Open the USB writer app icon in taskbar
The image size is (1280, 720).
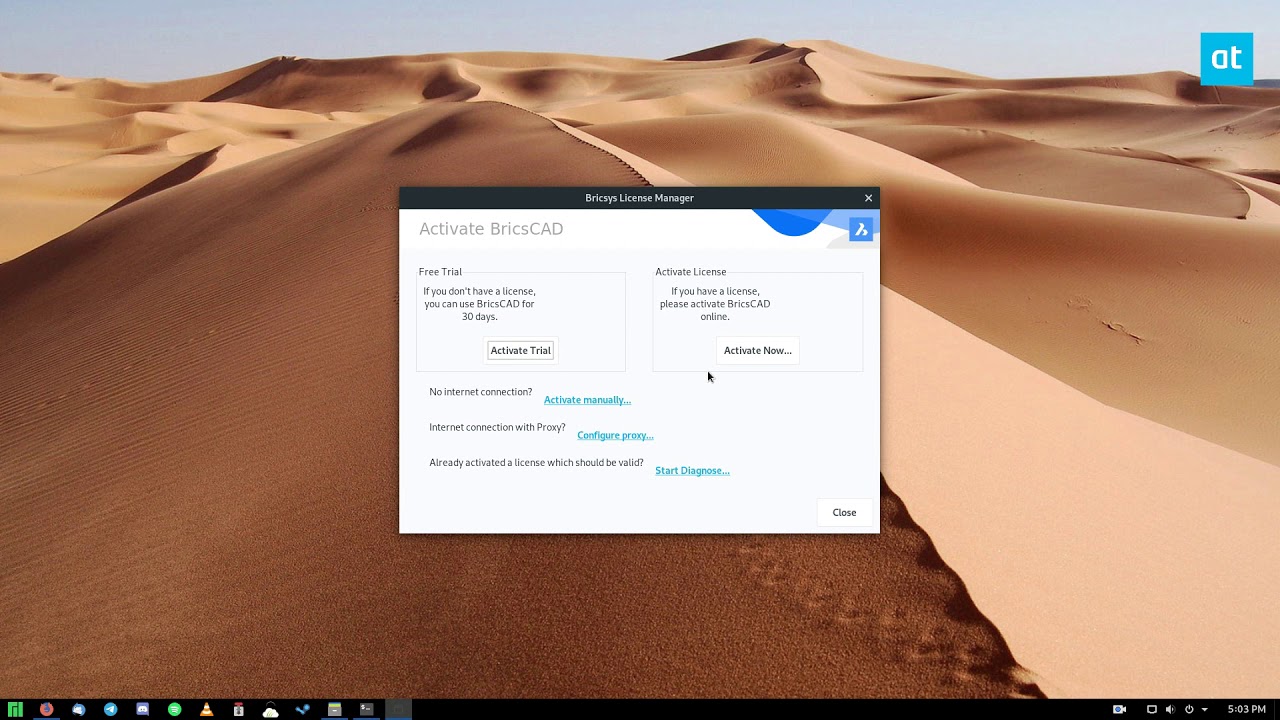pos(238,709)
